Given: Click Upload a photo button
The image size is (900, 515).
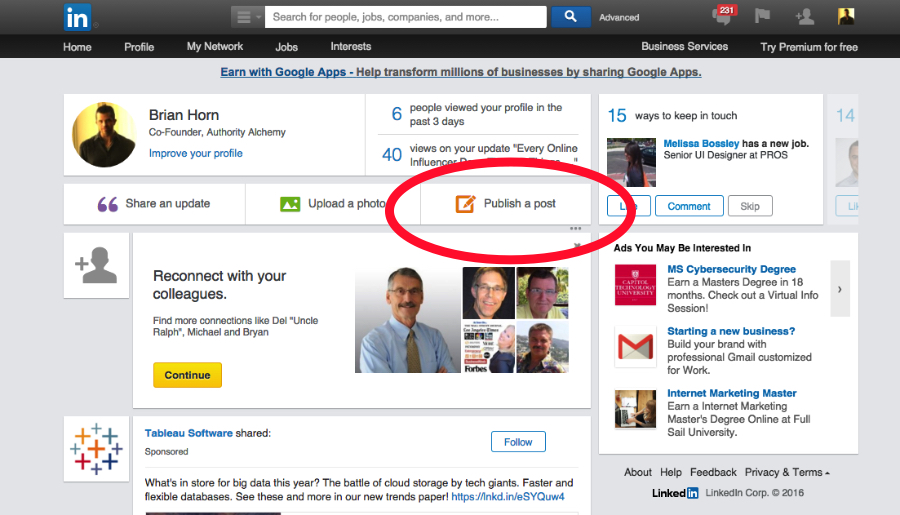Looking at the screenshot, I should pos(333,204).
